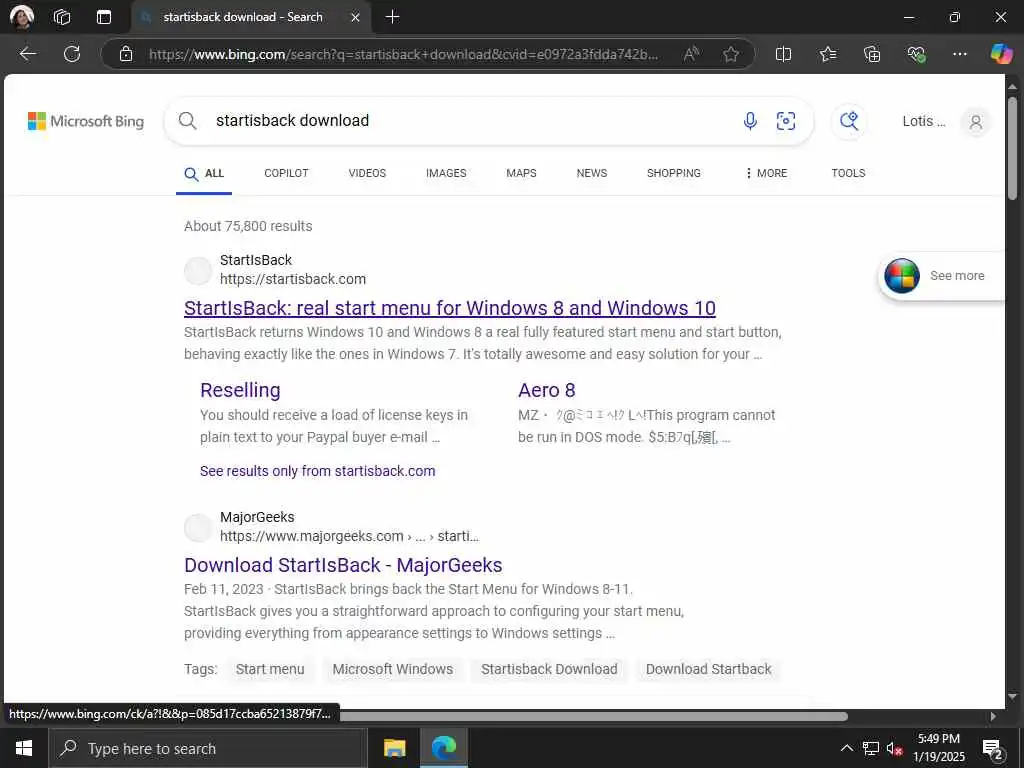Viewport: 1024px width, 768px height.
Task: Refresh the page
Action: click(72, 54)
